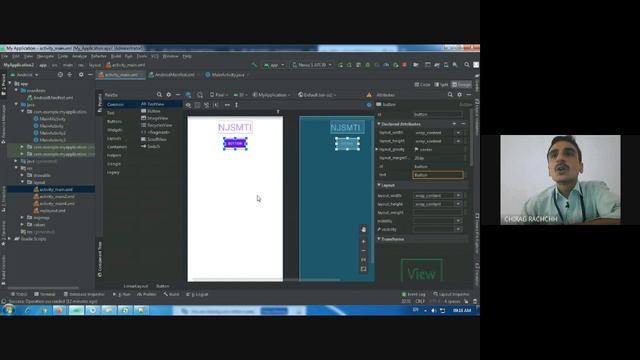
Task: Open the Nexus device selector dropdown
Action: (312, 65)
